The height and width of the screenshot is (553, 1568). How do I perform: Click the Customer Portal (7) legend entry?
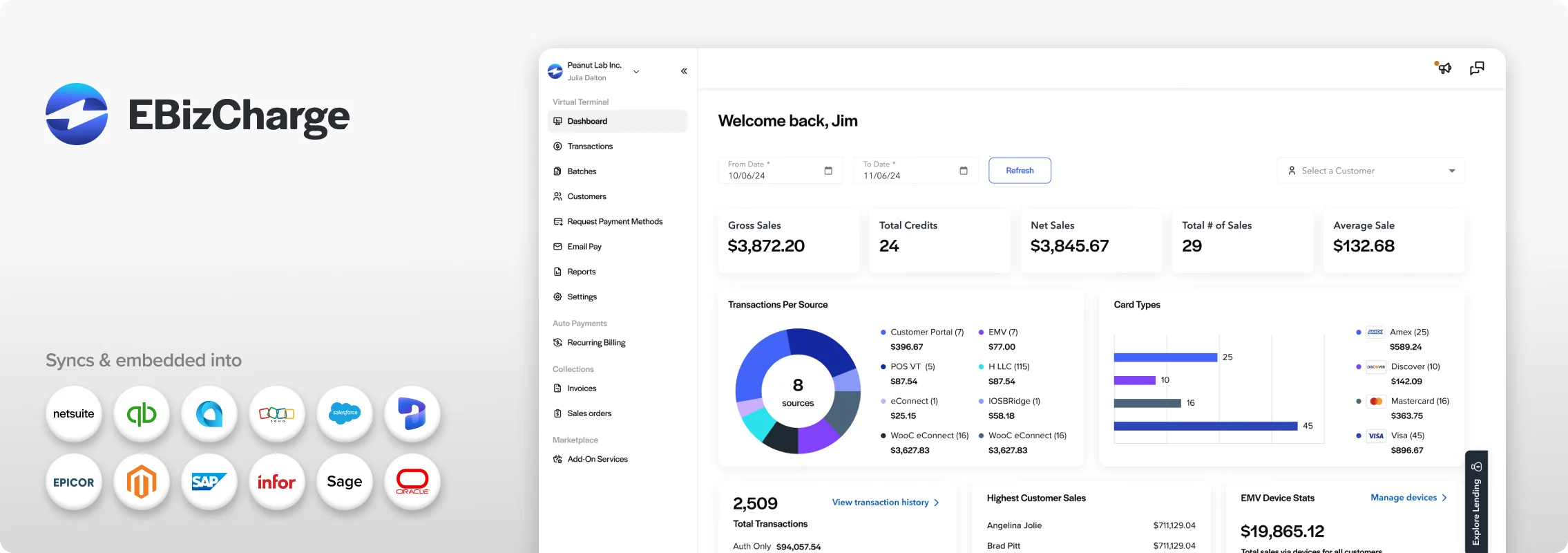click(x=922, y=339)
